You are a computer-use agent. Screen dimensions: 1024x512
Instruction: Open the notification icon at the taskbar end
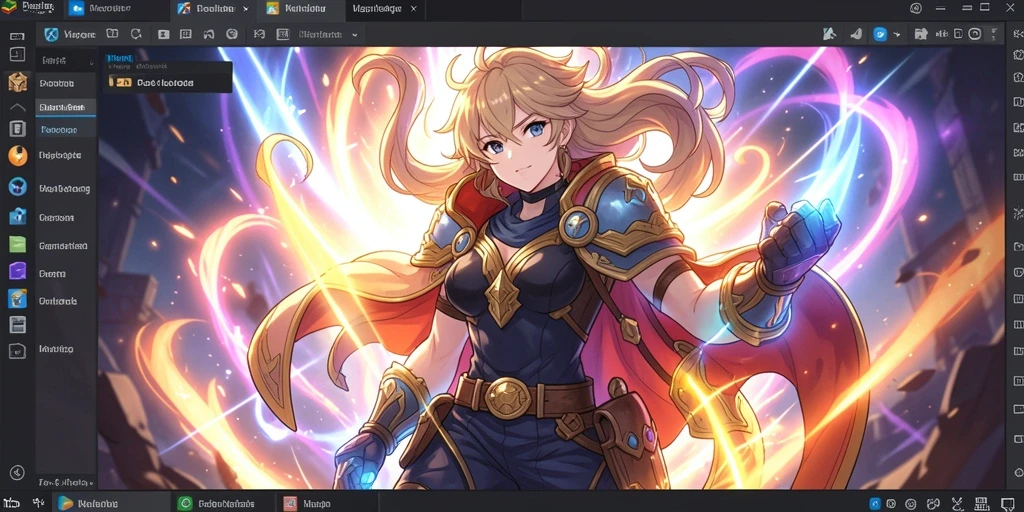[1009, 504]
